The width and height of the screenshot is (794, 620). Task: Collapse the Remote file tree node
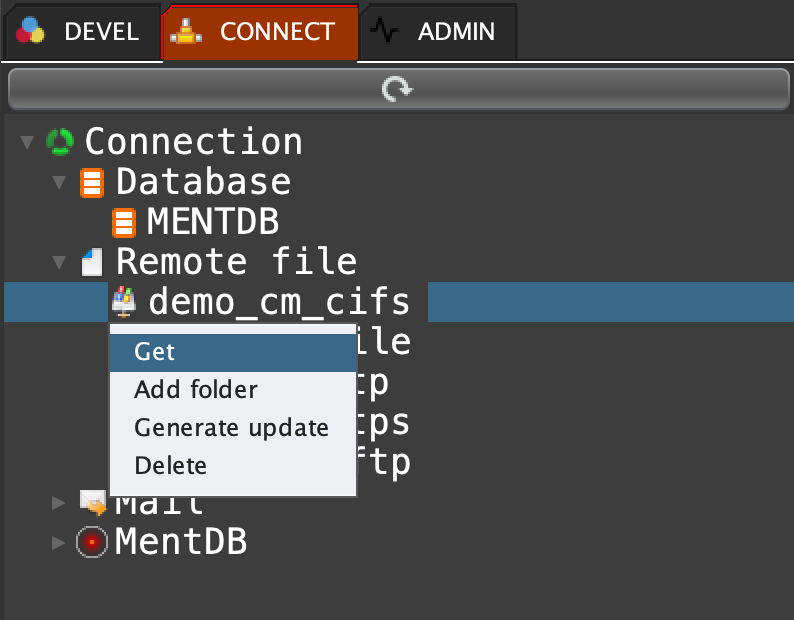point(59,263)
